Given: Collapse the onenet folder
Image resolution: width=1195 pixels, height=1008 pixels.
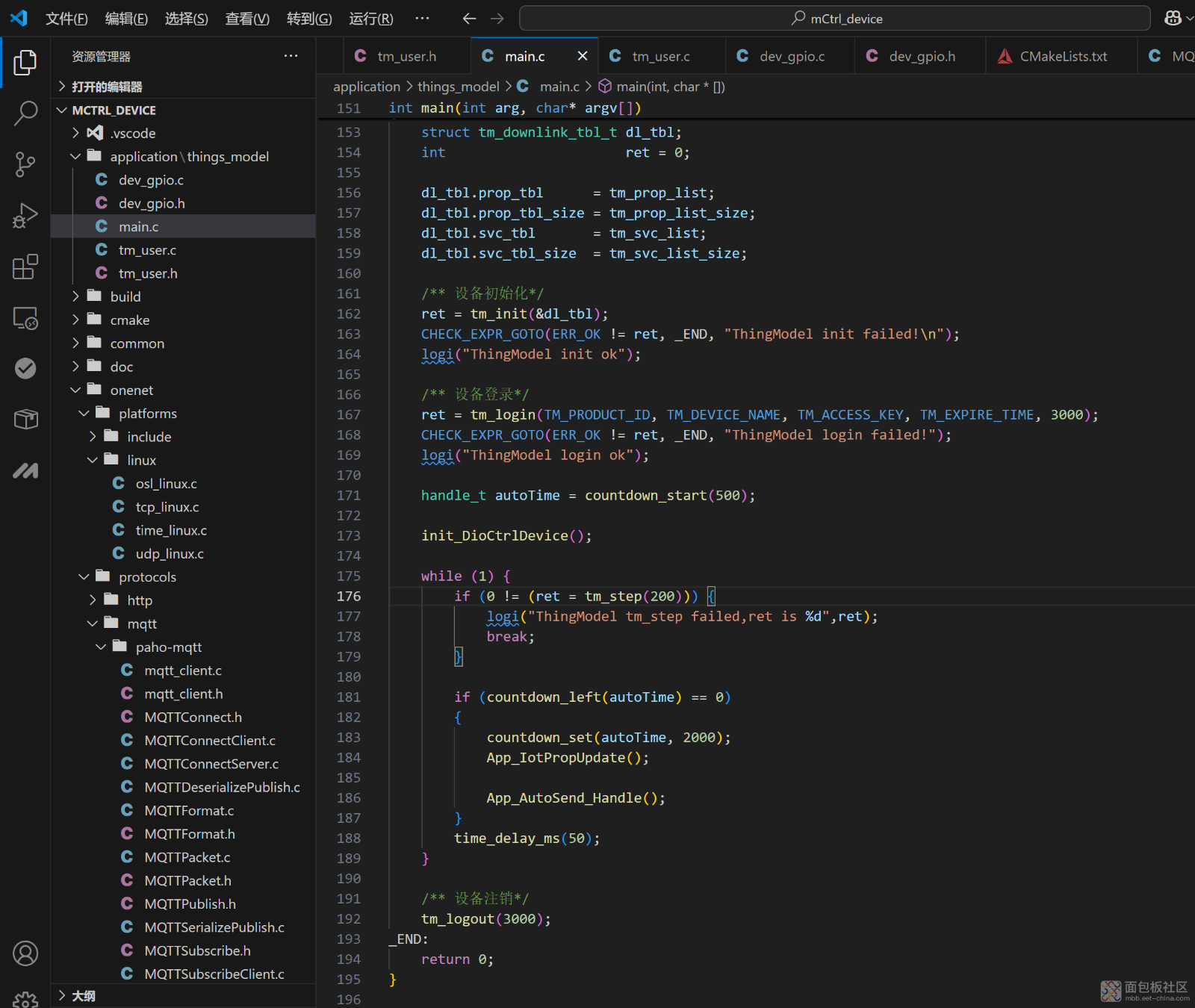Looking at the screenshot, I should click(x=131, y=390).
